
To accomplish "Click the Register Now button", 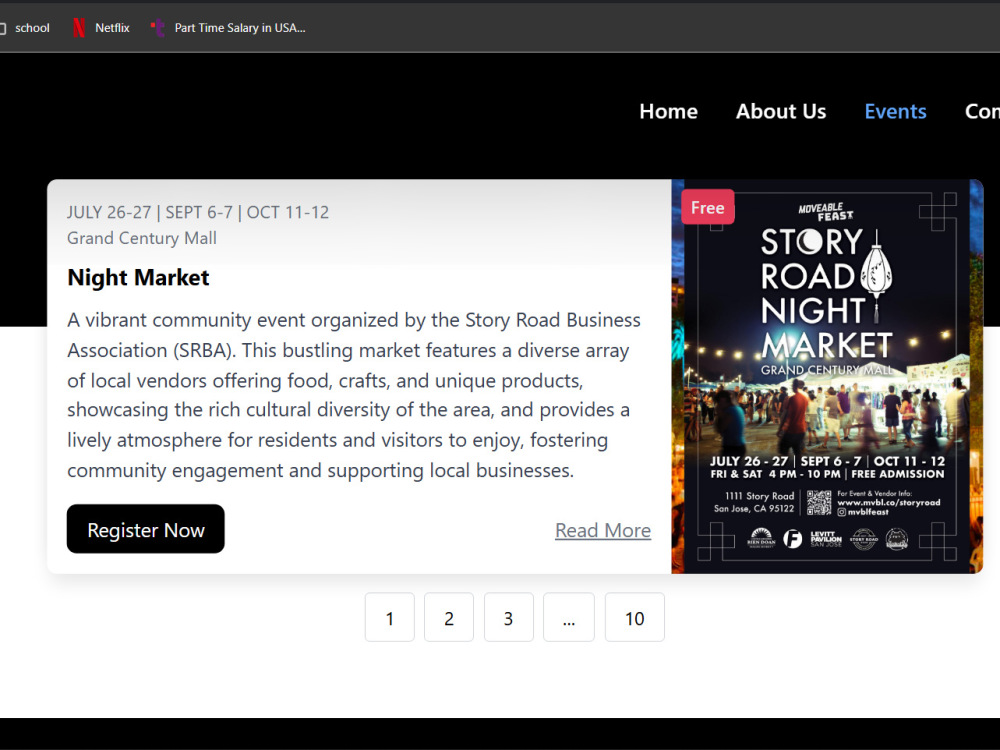I will pos(145,529).
